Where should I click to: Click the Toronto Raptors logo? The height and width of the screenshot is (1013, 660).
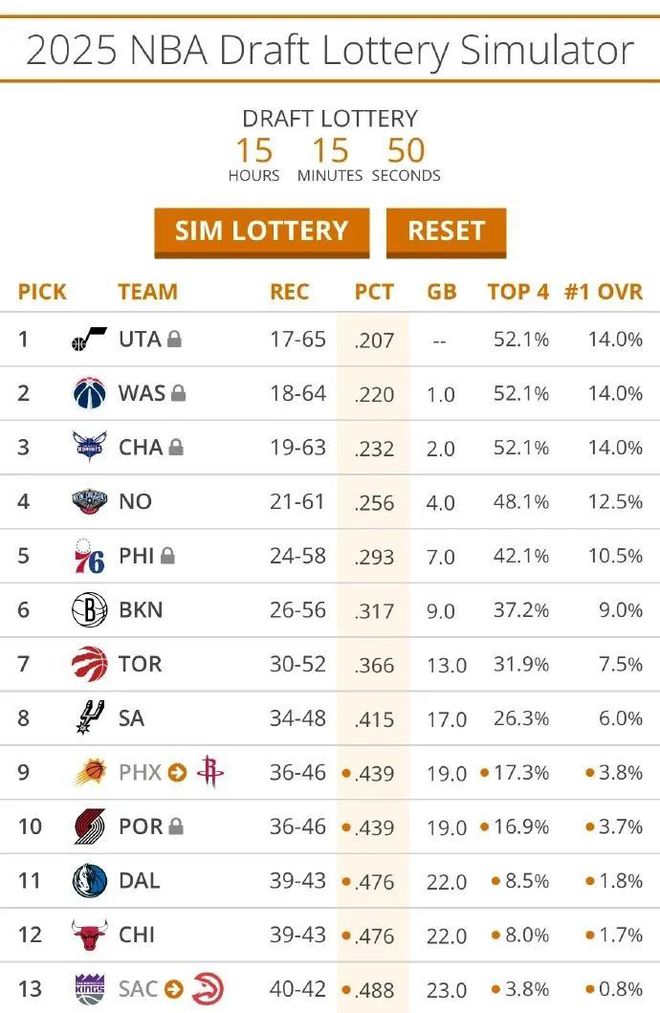coord(89,664)
